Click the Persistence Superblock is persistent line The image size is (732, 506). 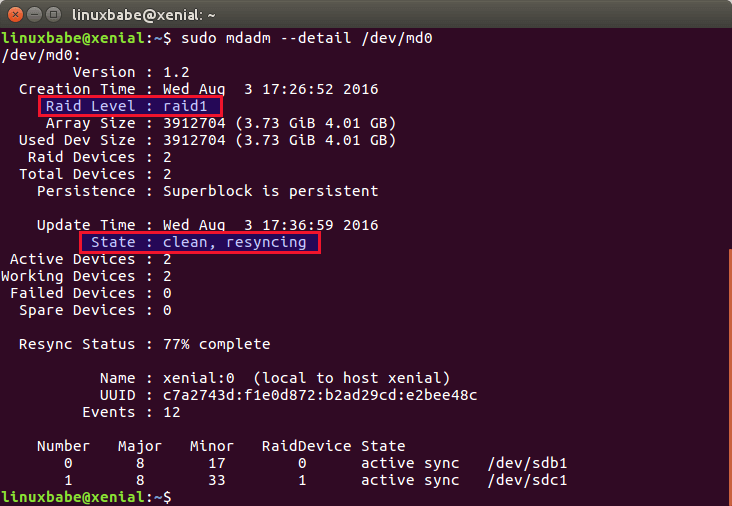coord(207,191)
